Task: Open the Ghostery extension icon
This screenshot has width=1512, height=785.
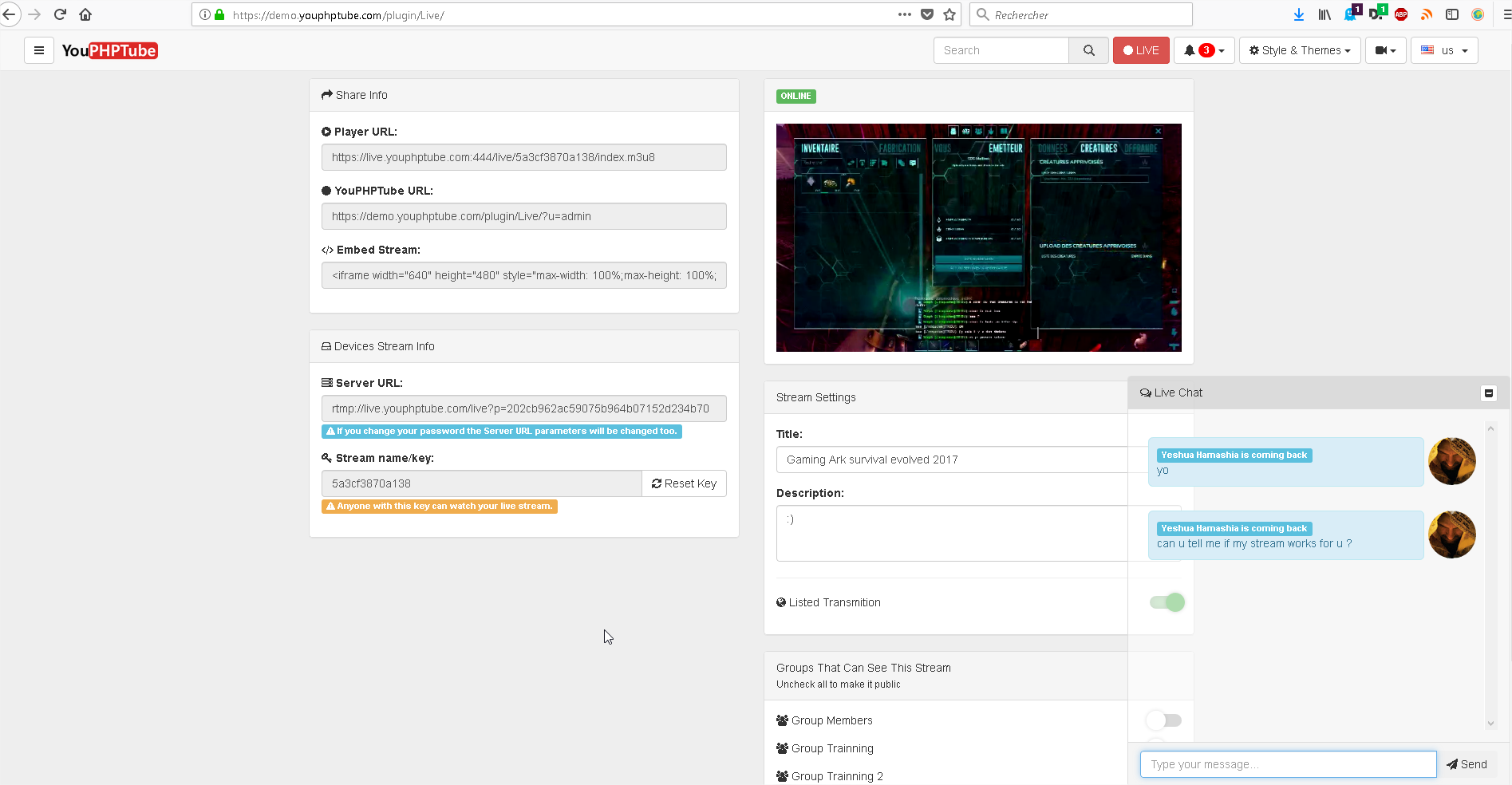Action: click(1352, 14)
